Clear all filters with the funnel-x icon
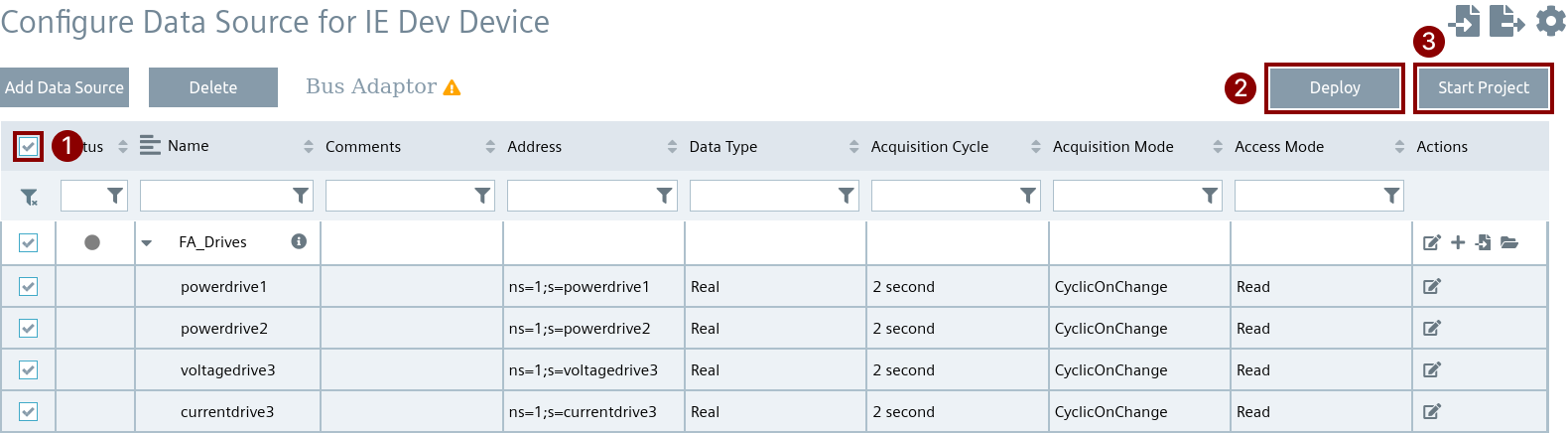This screenshot has height=433, width=1568. coord(29,198)
